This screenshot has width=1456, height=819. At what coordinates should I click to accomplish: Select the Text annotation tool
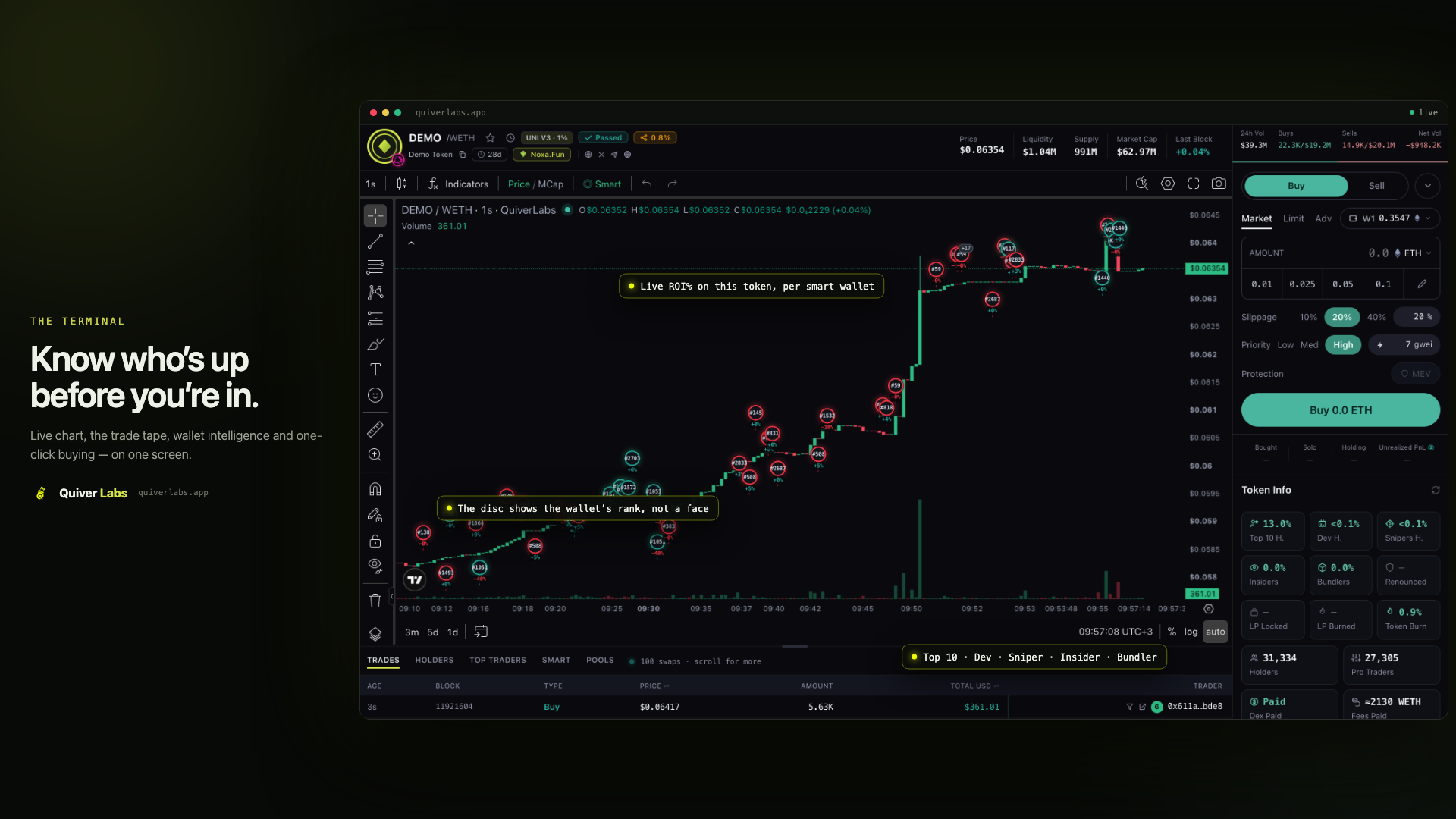(x=375, y=369)
